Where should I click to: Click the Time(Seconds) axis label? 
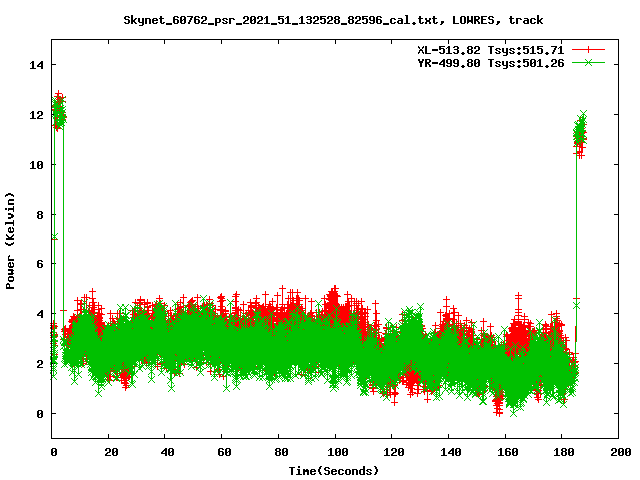coord(334,471)
